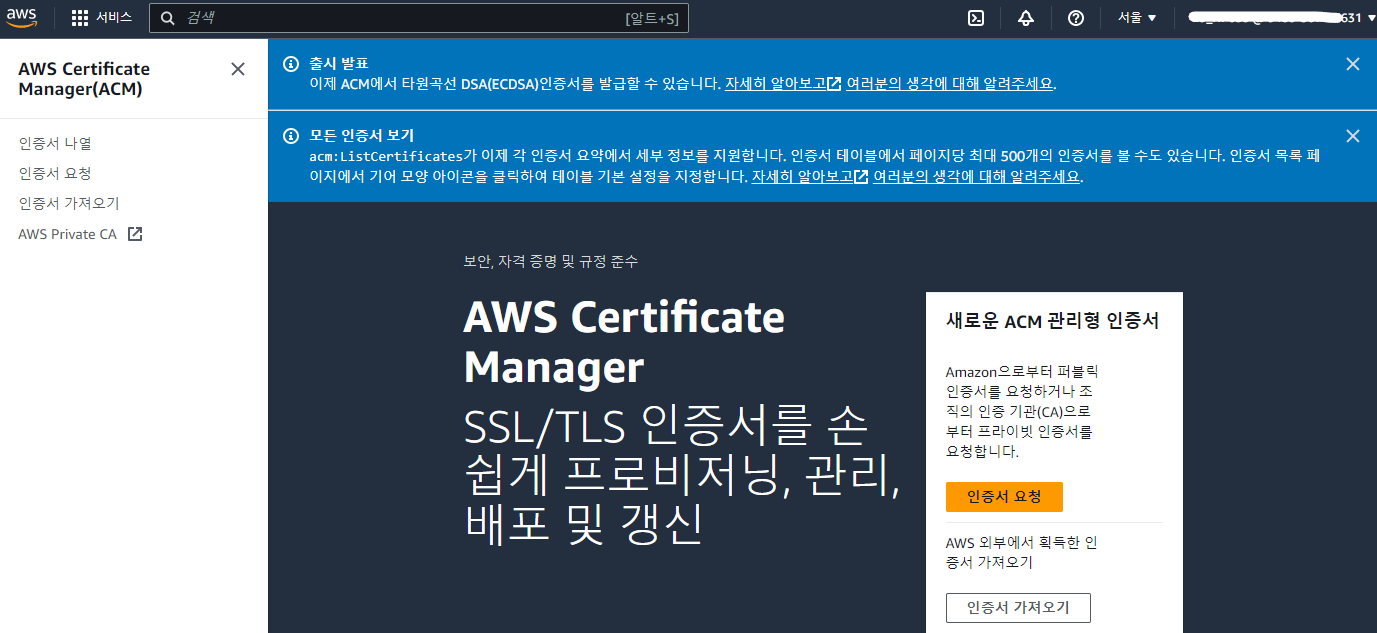Screen dimensions: 1377x633
Task: Click info icon beside 출시 발표
Action: click(291, 64)
